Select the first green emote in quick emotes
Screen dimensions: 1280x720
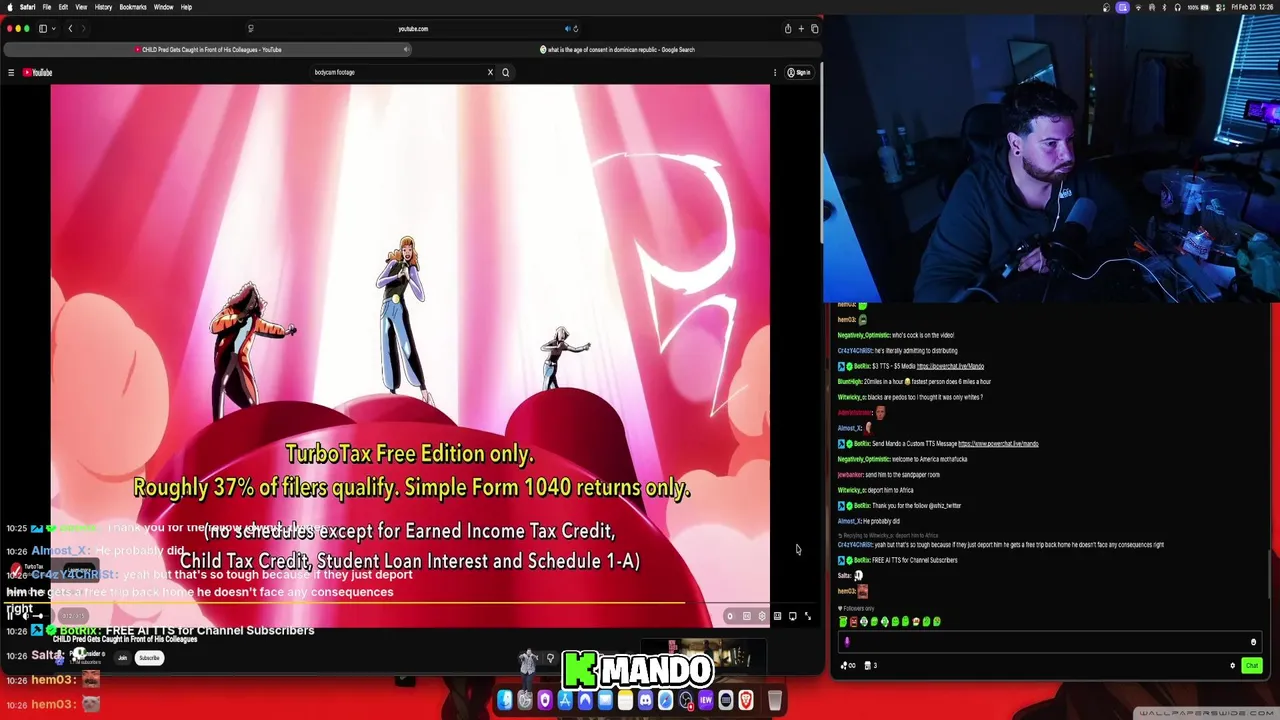coord(843,621)
